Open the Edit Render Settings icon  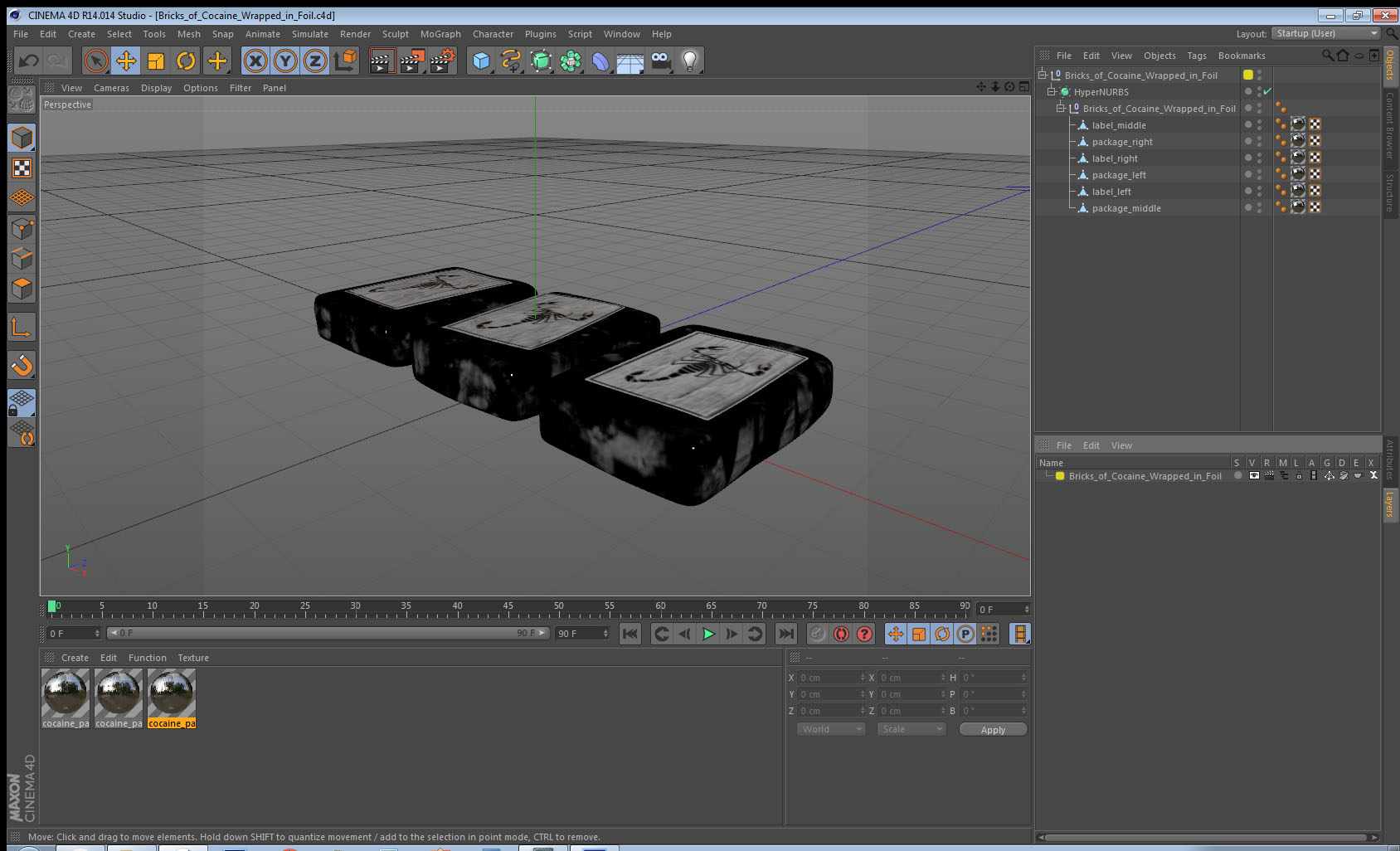443,61
